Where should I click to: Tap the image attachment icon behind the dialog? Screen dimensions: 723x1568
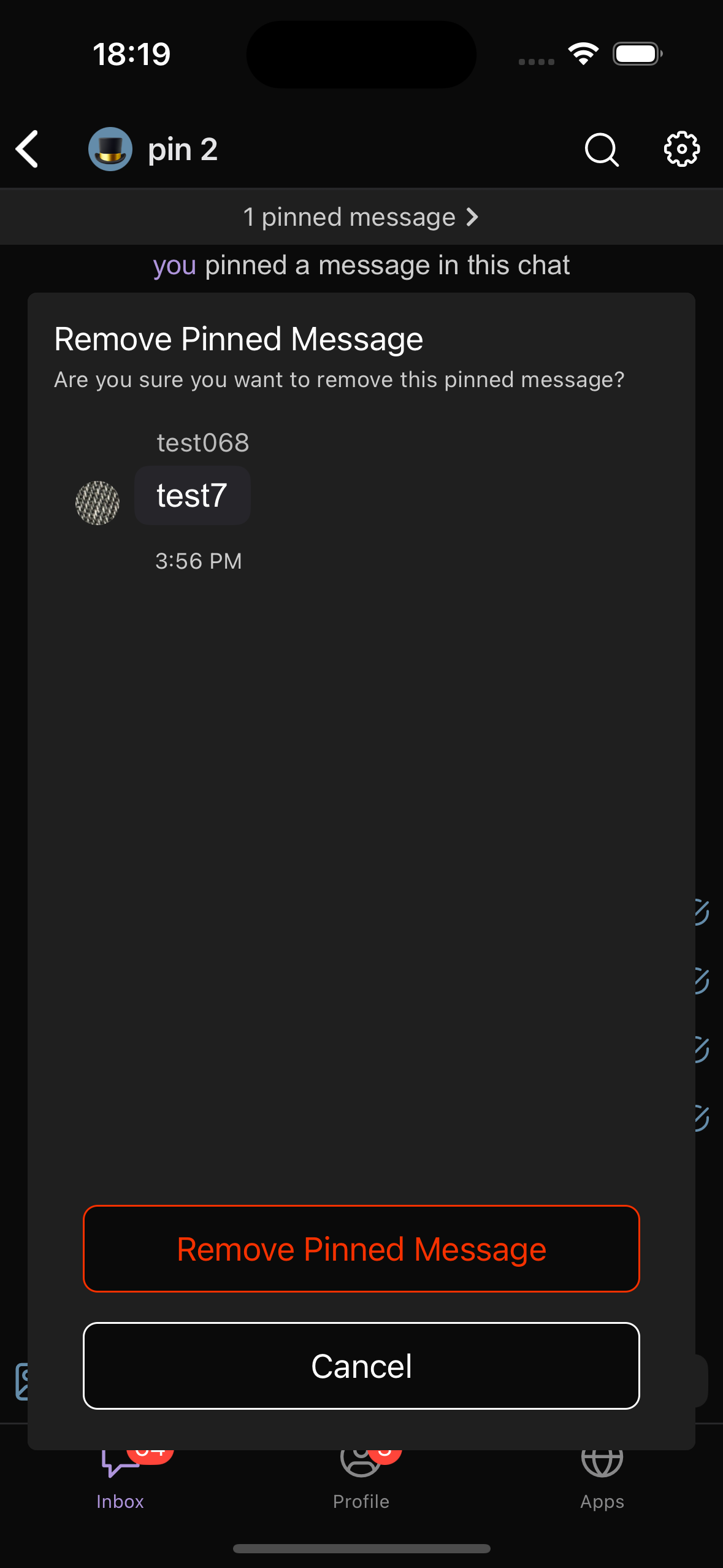(x=21, y=1382)
